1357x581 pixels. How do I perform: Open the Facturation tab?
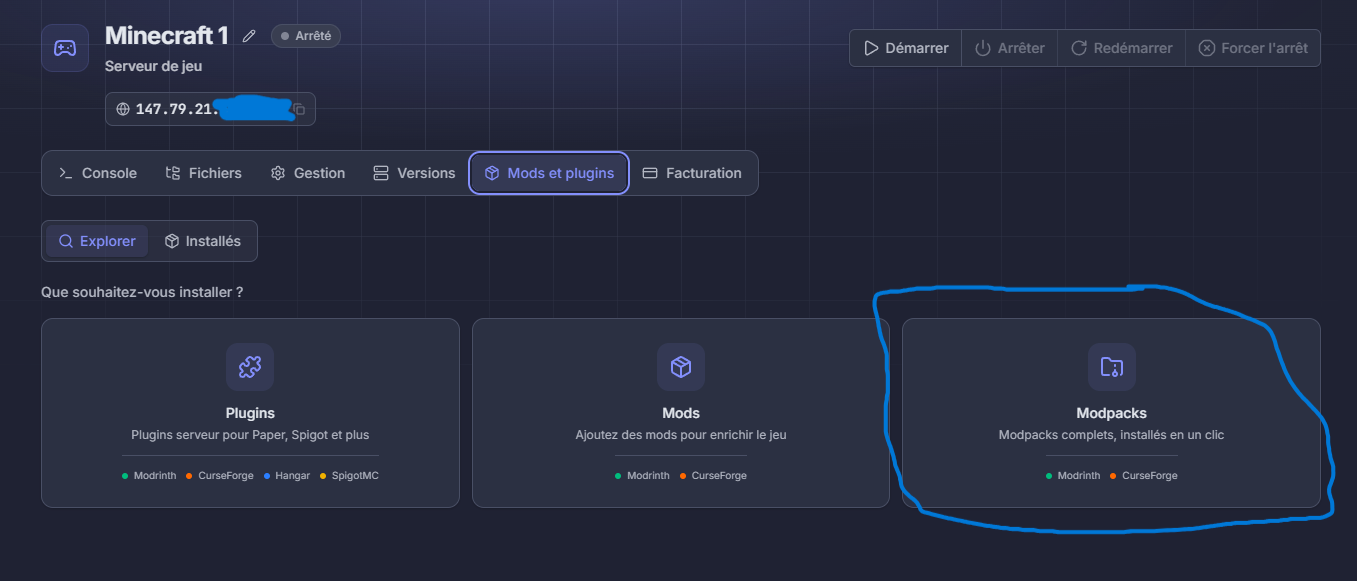coord(692,173)
